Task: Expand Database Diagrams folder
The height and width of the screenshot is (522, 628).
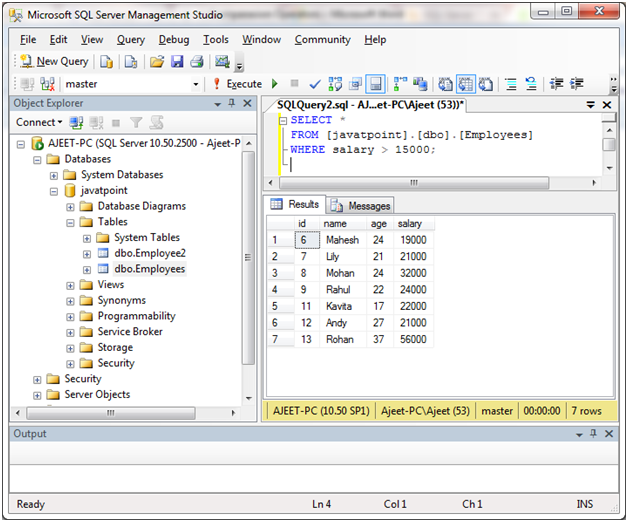Action: coord(70,207)
